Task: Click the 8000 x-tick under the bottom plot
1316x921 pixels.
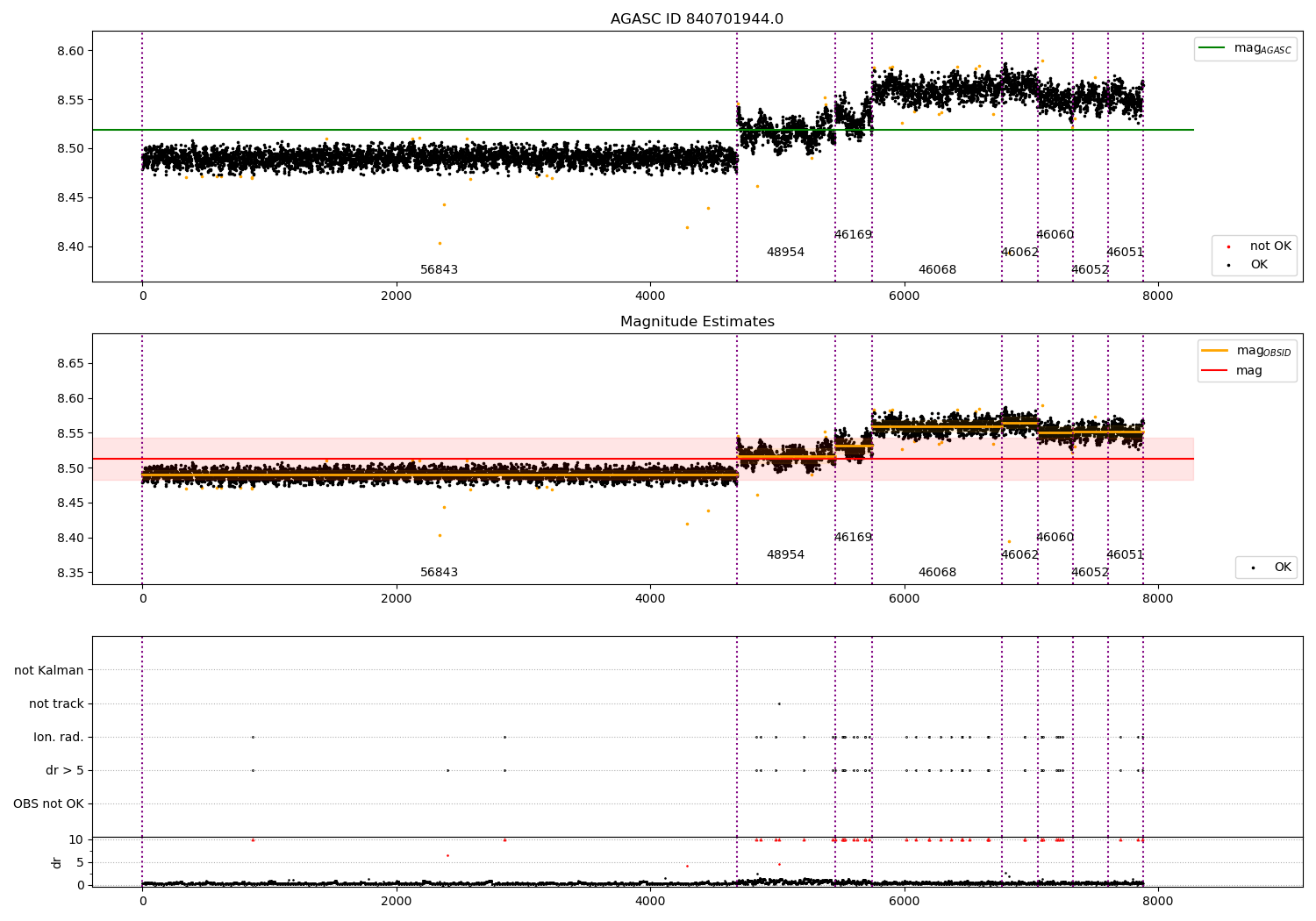Action: 1158,901
